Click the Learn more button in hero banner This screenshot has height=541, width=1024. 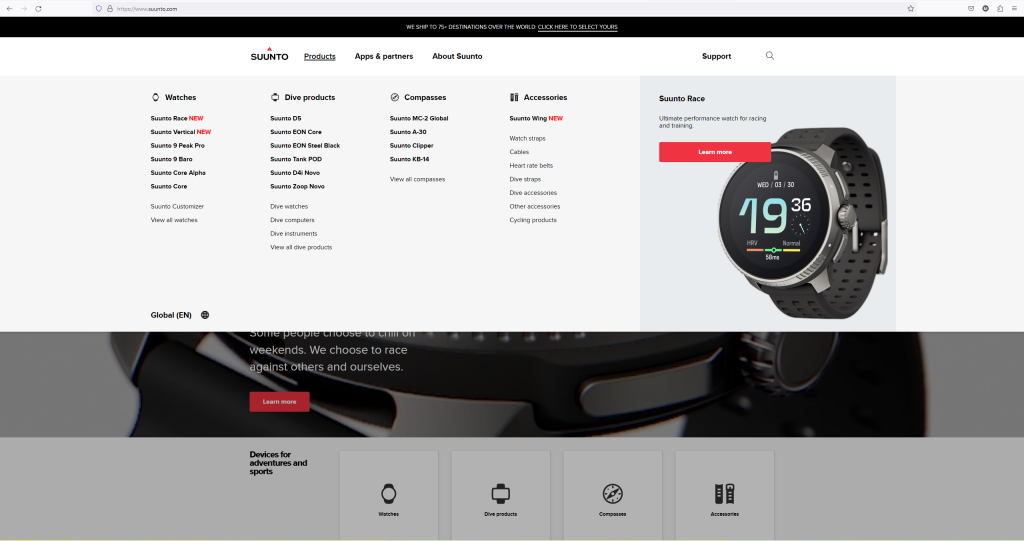click(280, 402)
